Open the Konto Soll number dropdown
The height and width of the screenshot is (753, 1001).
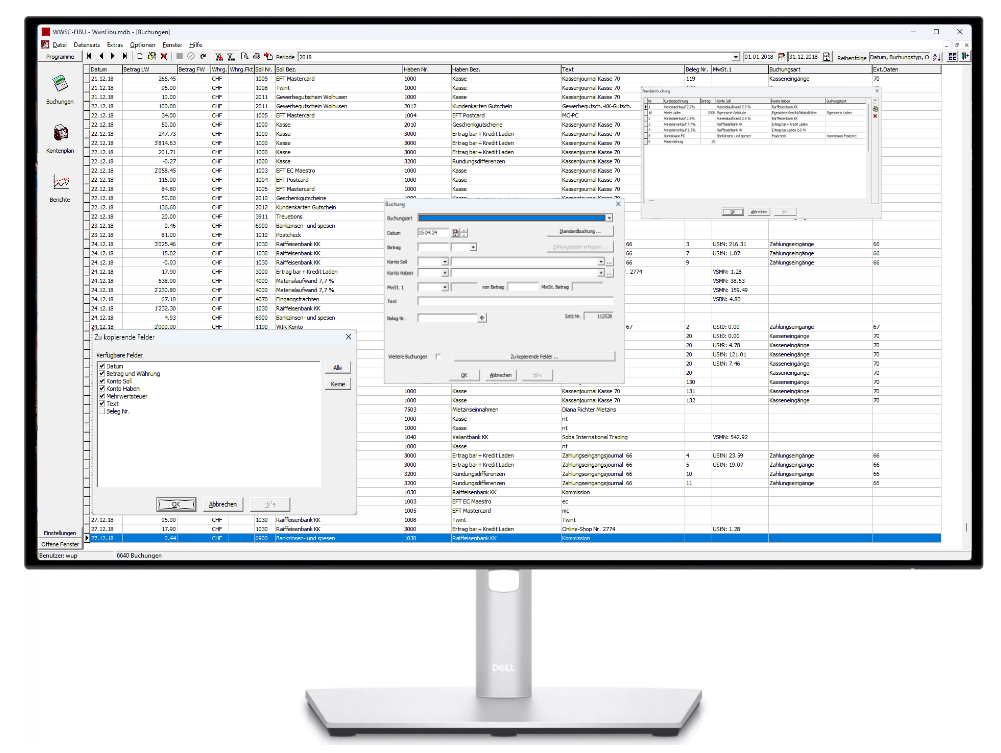pyautogui.click(x=444, y=260)
